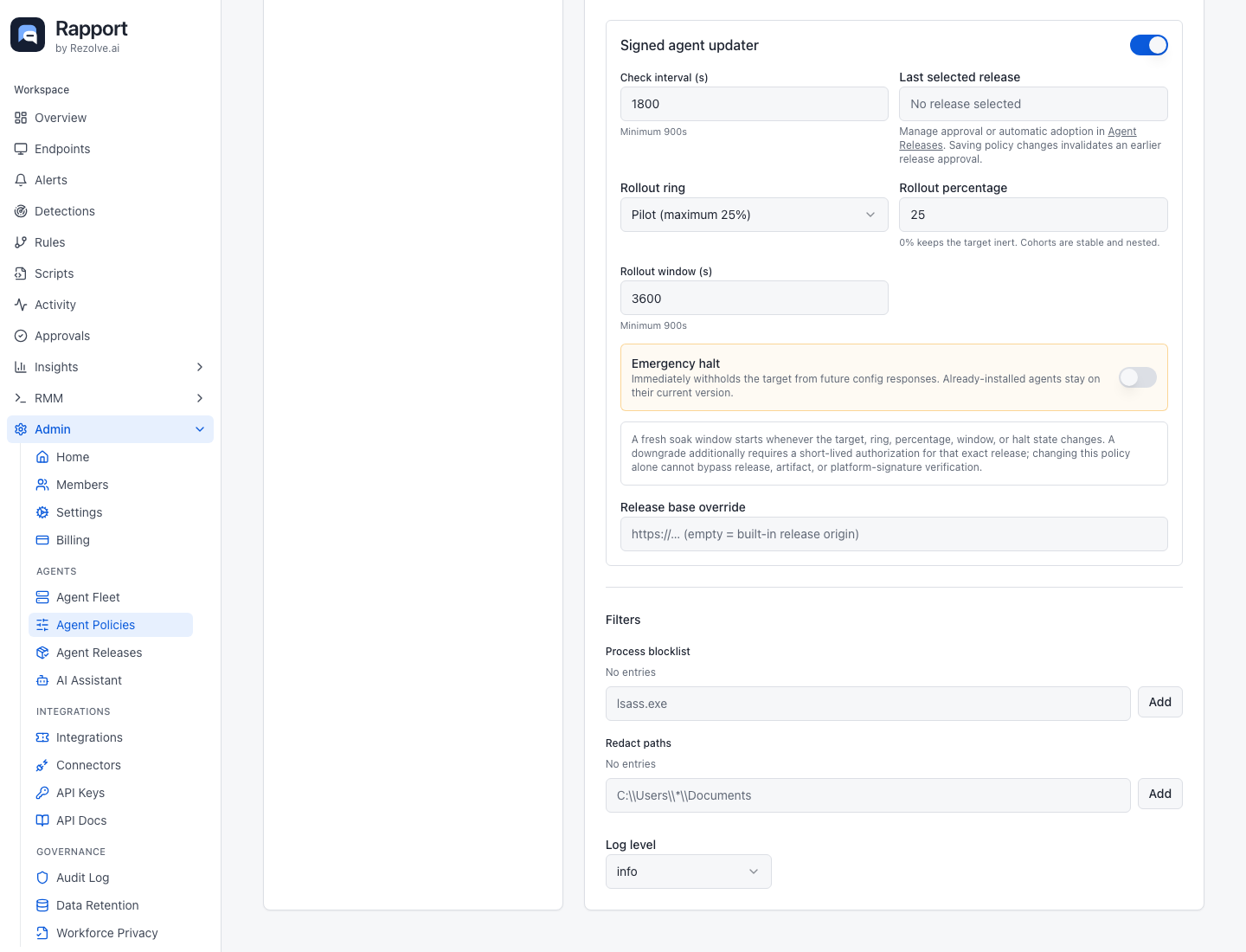The height and width of the screenshot is (952, 1246).
Task: Expand the Insights submenu chevron
Action: (200, 367)
